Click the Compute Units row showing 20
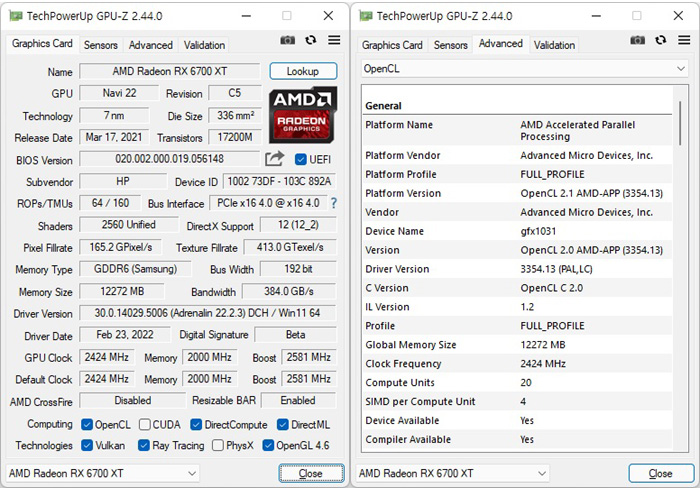Image resolution: width=700 pixels, height=491 pixels. point(517,383)
